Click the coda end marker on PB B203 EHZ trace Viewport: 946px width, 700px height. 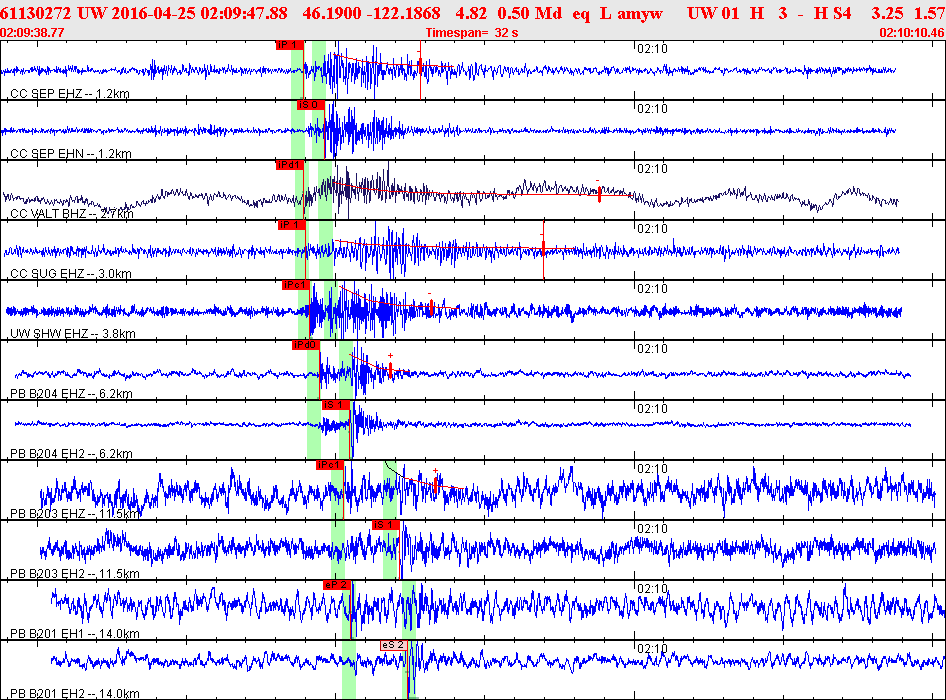pyautogui.click(x=436, y=484)
